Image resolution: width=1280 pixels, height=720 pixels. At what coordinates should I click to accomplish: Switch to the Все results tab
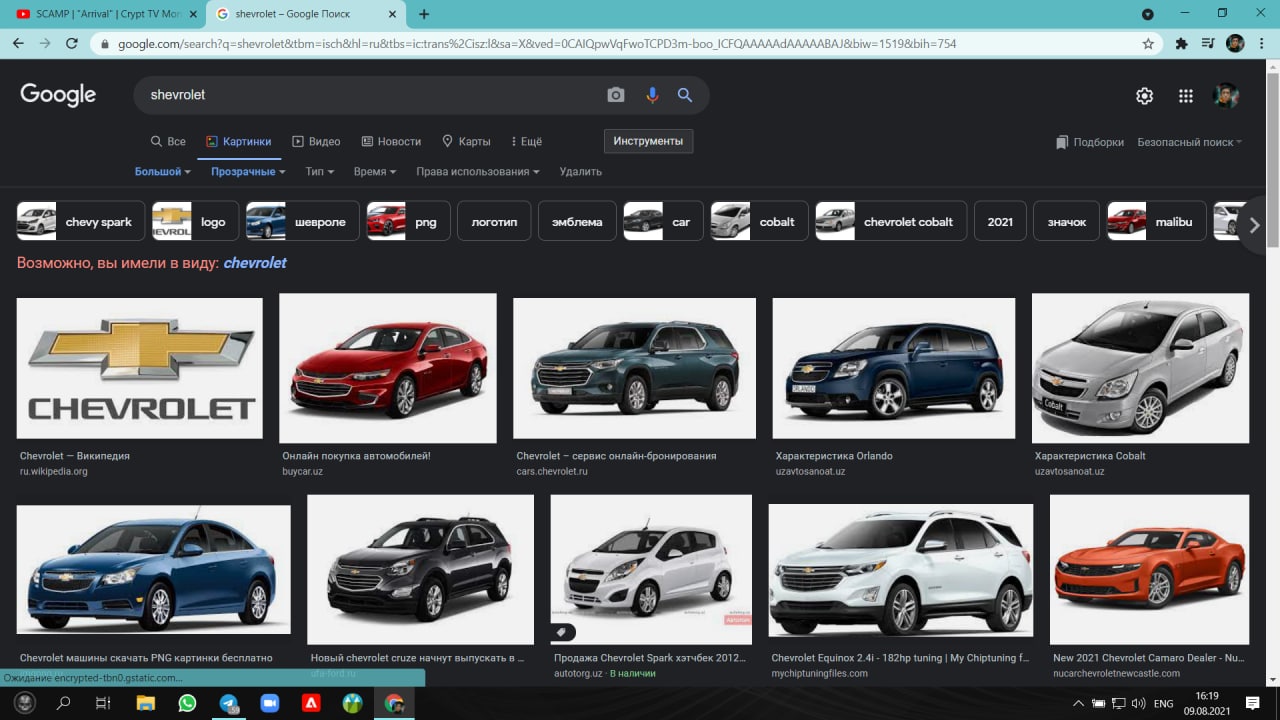click(x=168, y=142)
